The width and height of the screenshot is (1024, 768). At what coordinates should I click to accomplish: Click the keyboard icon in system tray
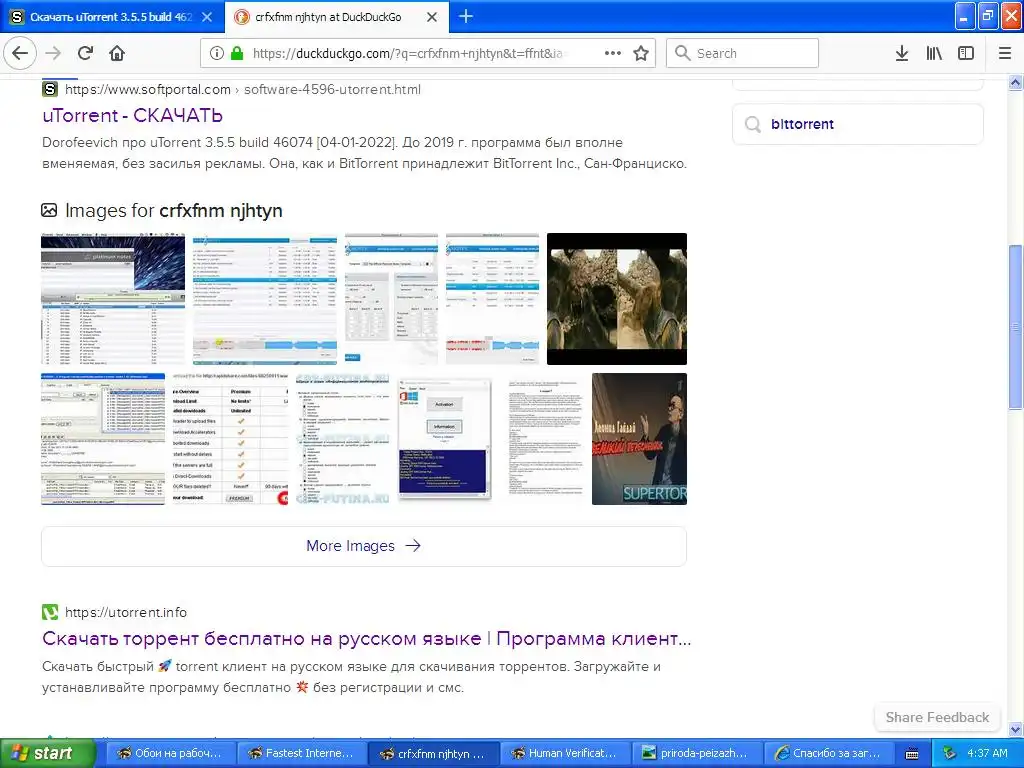coord(912,754)
